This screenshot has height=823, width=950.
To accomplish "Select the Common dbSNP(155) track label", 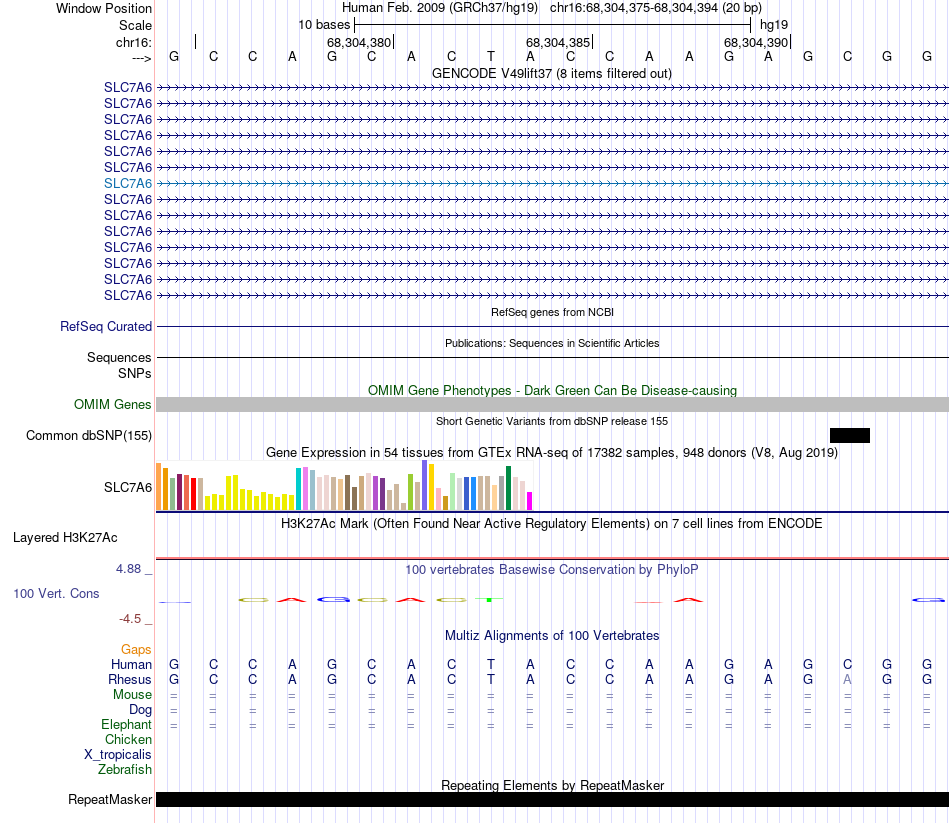I will (x=89, y=435).
